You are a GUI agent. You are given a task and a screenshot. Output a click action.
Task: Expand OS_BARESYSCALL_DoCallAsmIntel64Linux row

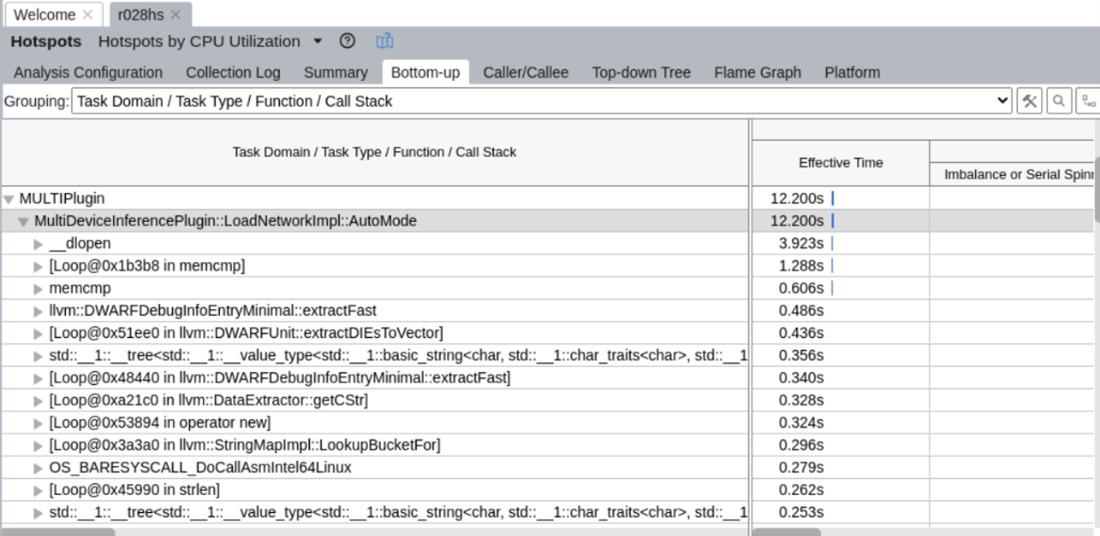click(x=39, y=468)
